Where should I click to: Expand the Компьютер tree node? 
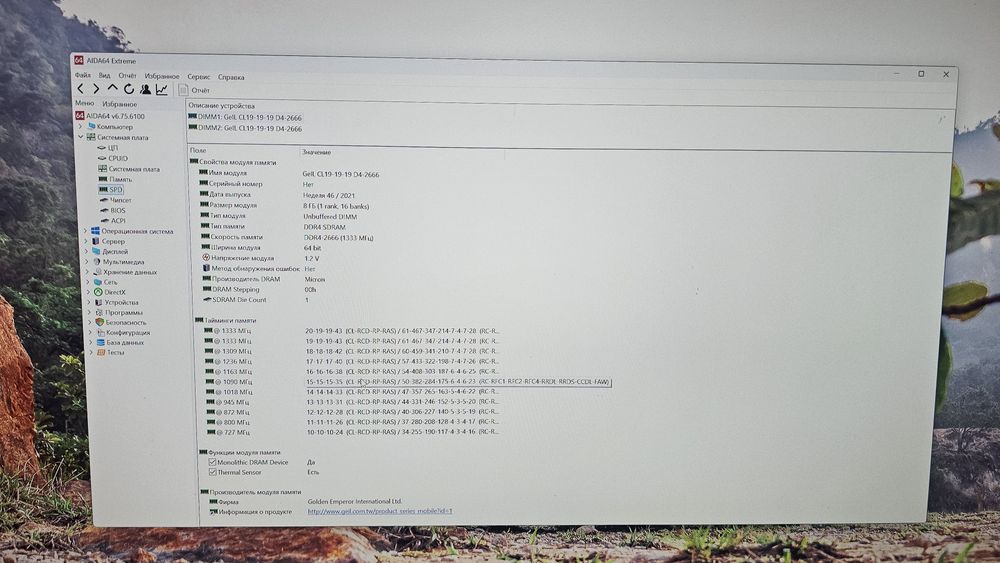pyautogui.click(x=80, y=126)
